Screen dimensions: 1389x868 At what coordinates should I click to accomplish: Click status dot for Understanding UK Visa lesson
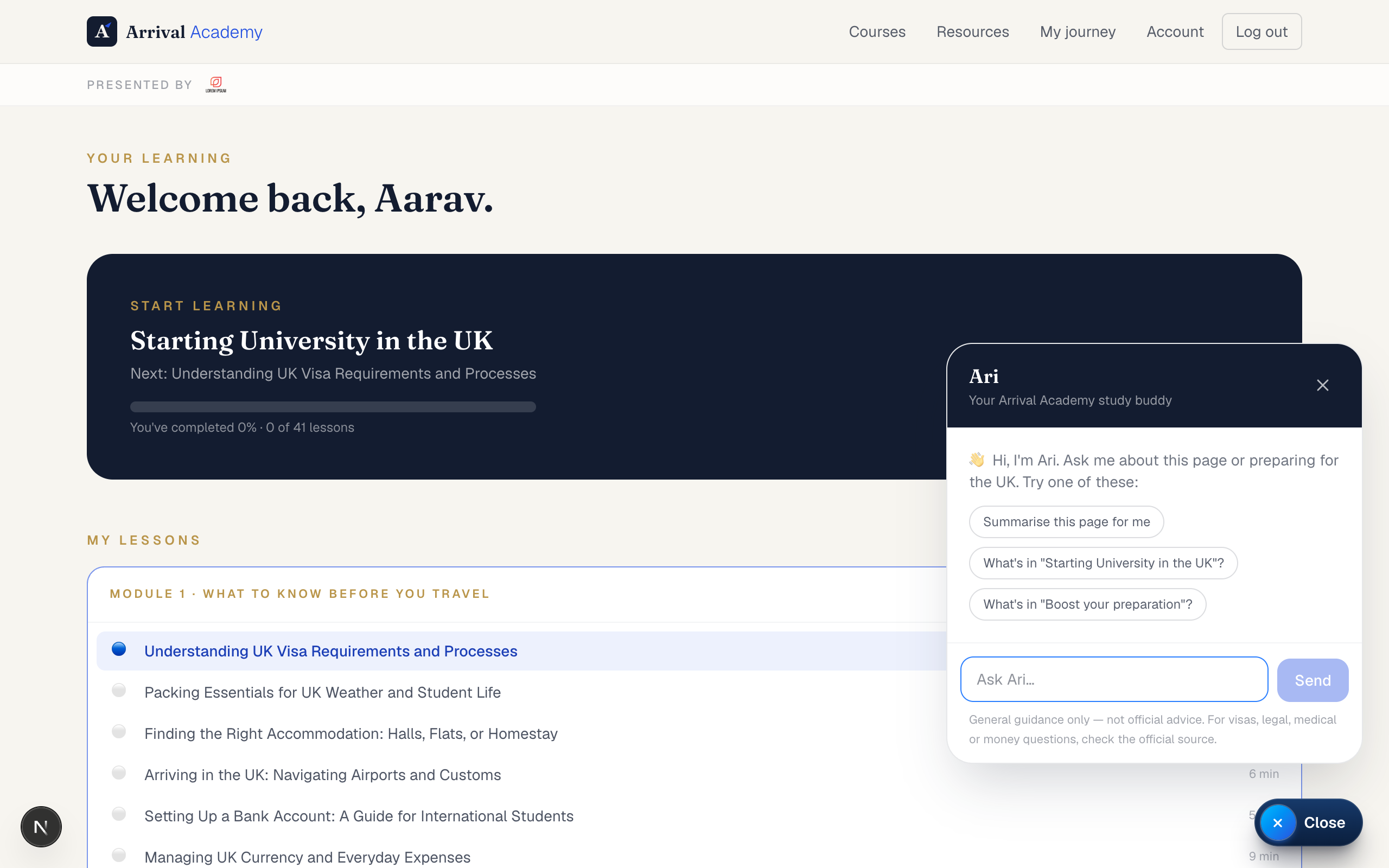pyautogui.click(x=119, y=649)
